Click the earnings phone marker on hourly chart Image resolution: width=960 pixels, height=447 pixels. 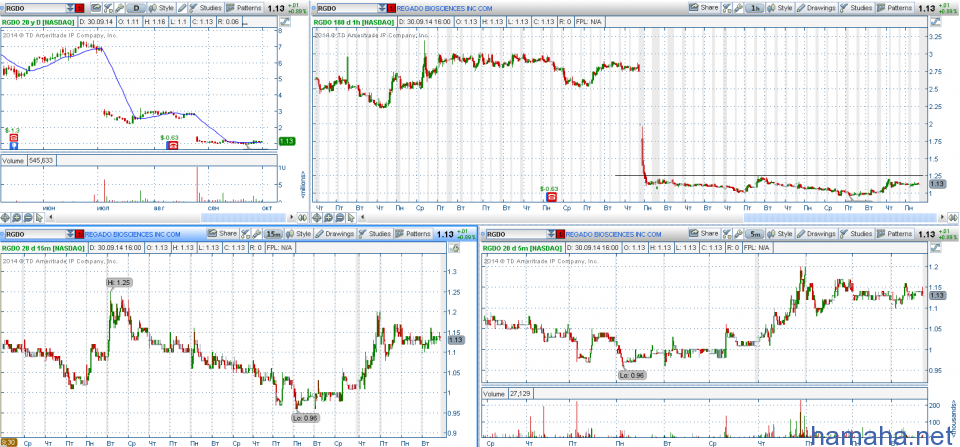tap(548, 197)
